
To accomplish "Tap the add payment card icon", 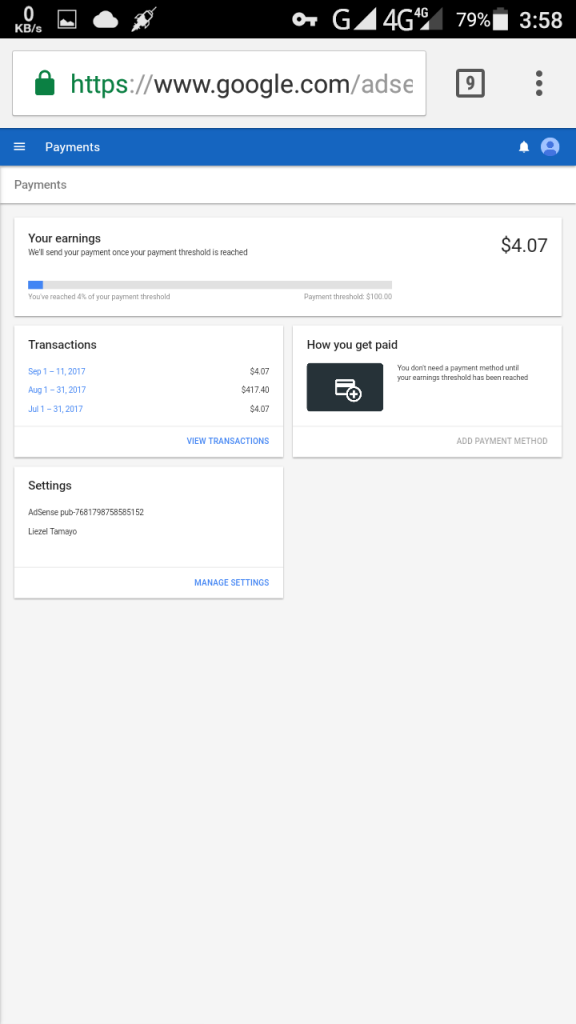I will click(345, 387).
